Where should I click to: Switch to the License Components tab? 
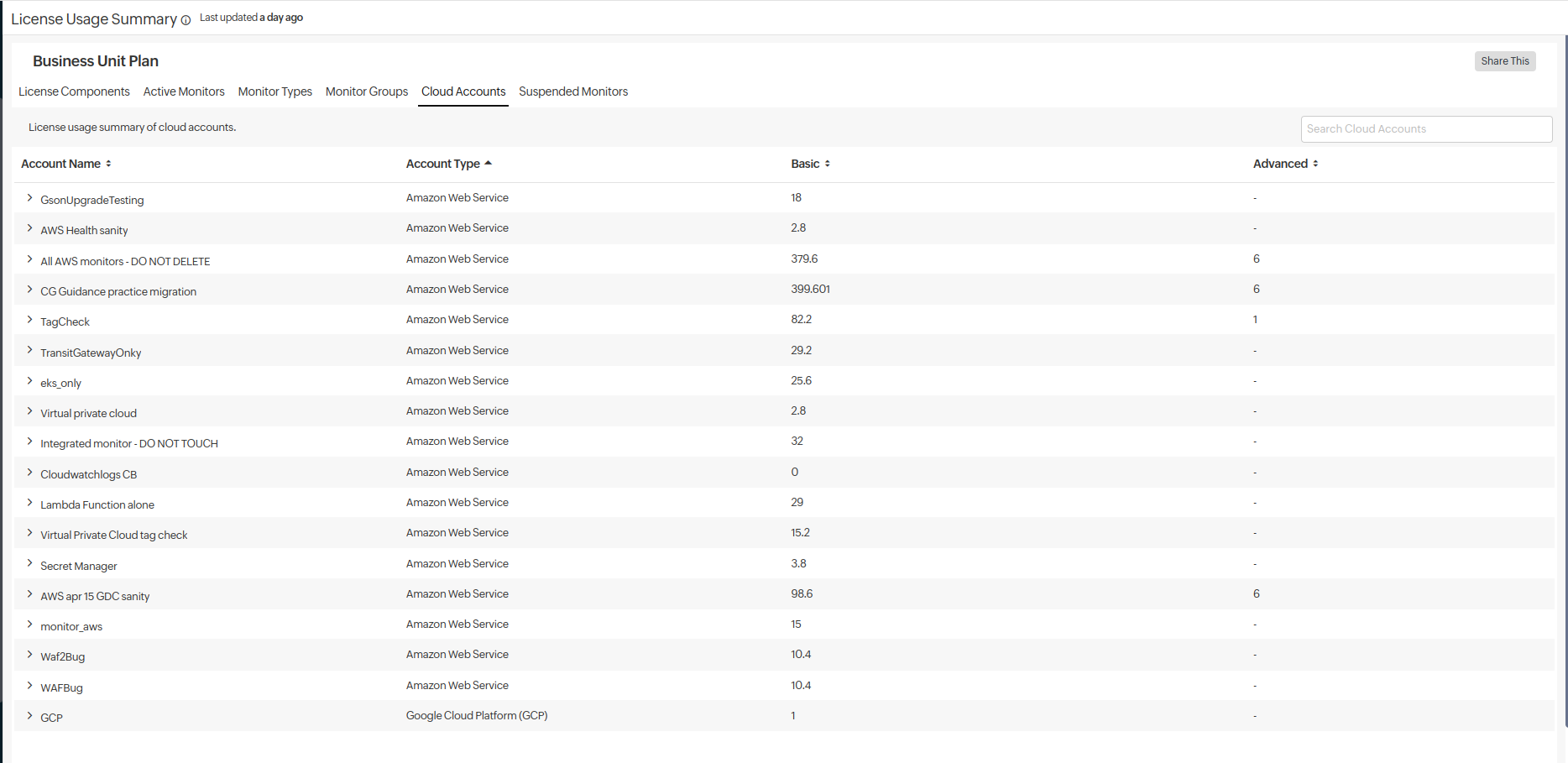74,91
